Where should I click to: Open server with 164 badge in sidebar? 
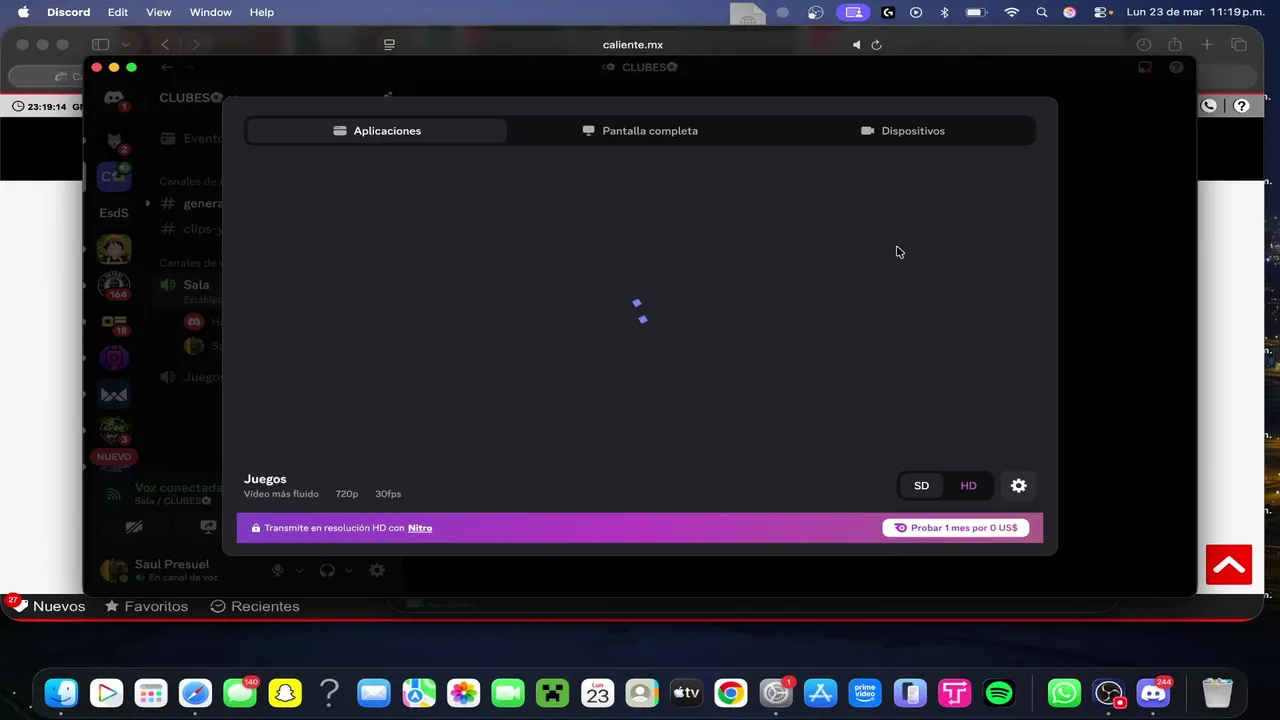pyautogui.click(x=114, y=286)
